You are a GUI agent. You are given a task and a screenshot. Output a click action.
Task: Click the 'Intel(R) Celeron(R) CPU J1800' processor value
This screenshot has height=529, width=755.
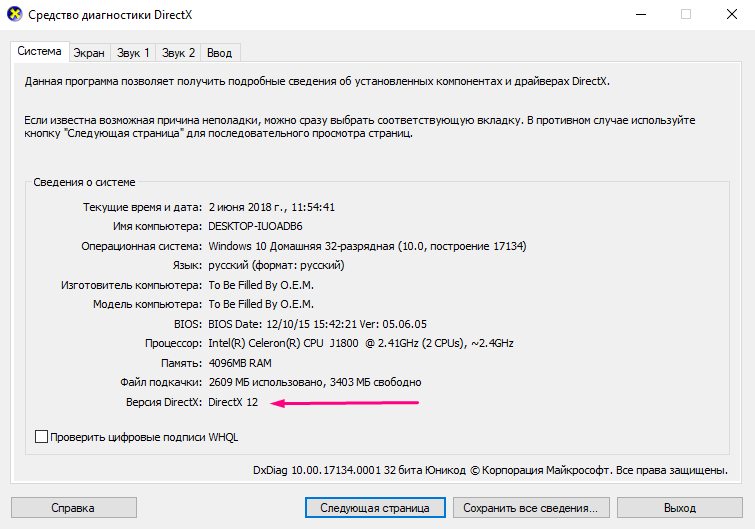pyautogui.click(x=361, y=343)
